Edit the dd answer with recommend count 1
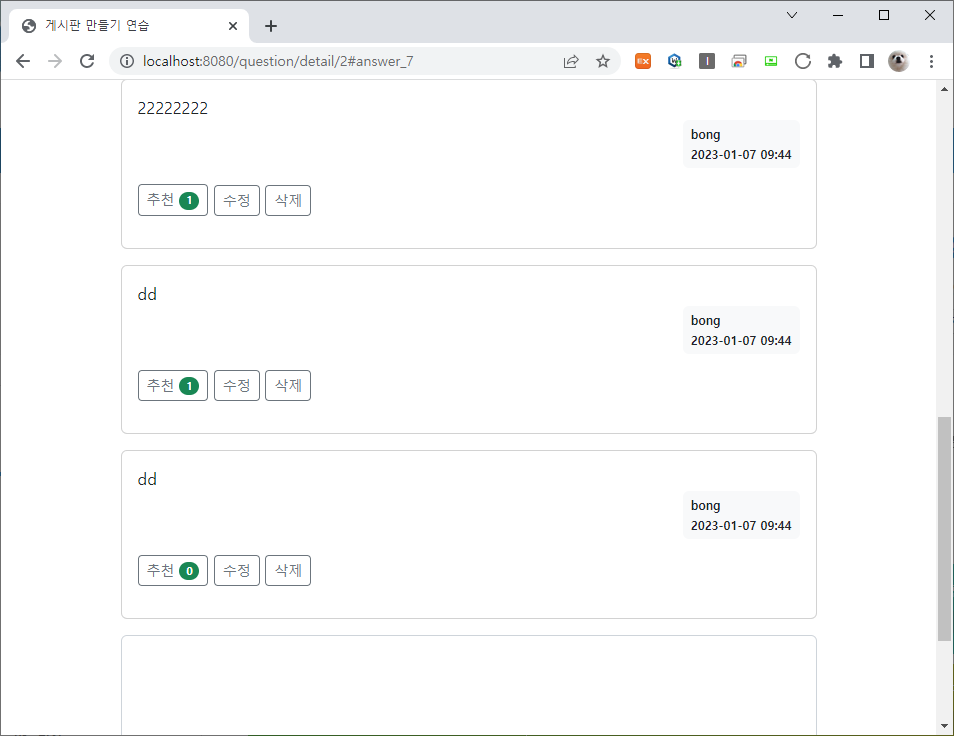Screen dimensions: 954x736 [237, 386]
